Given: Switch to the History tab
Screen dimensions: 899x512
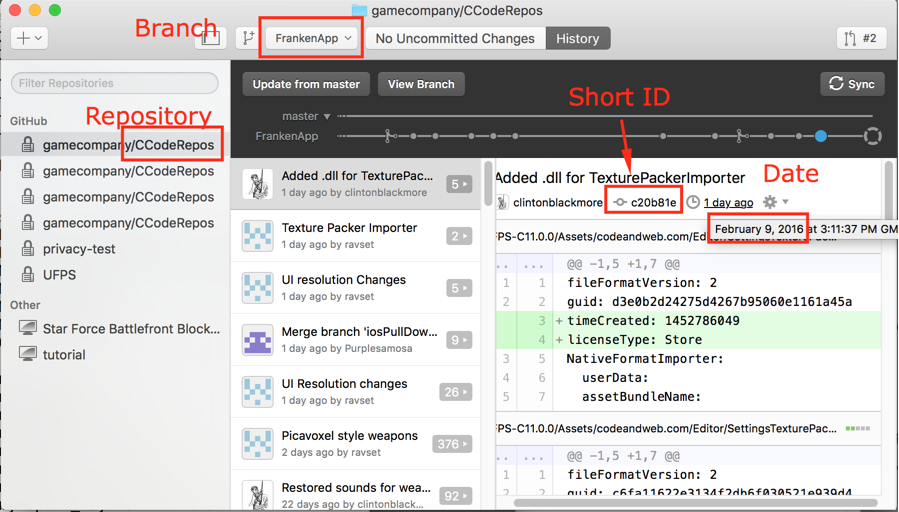Looking at the screenshot, I should coord(577,38).
